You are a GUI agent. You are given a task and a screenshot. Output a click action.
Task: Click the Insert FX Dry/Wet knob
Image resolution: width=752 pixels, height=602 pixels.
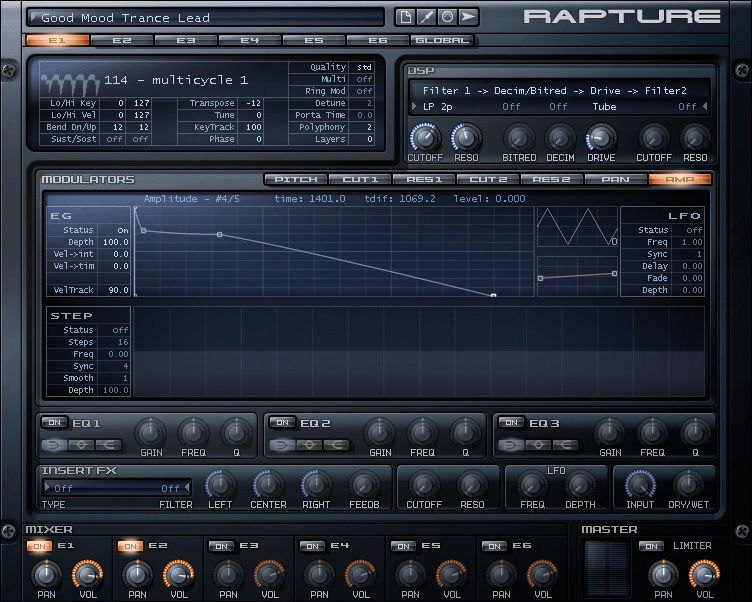(688, 485)
